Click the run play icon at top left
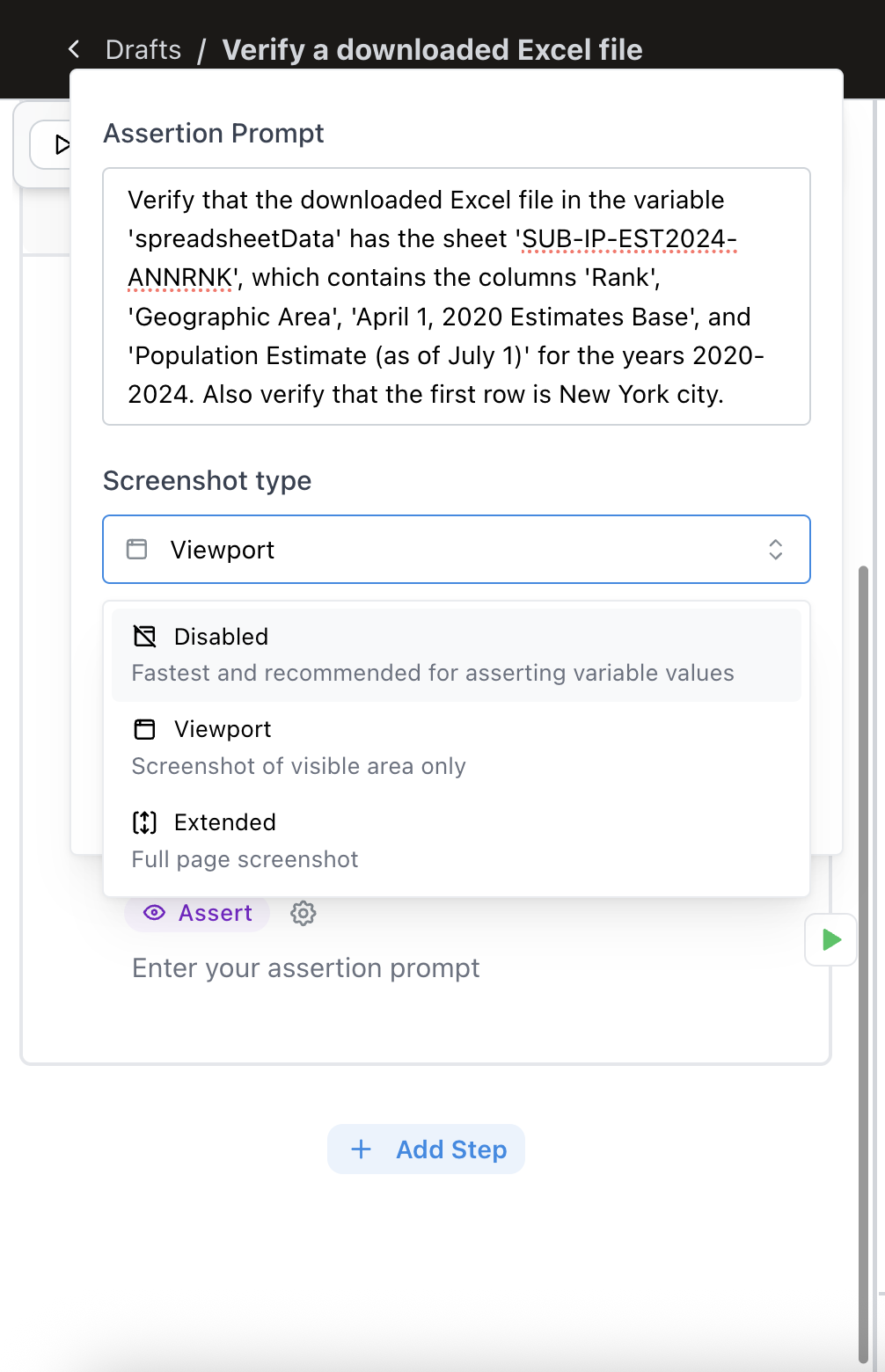The width and height of the screenshot is (885, 1372). [62, 144]
